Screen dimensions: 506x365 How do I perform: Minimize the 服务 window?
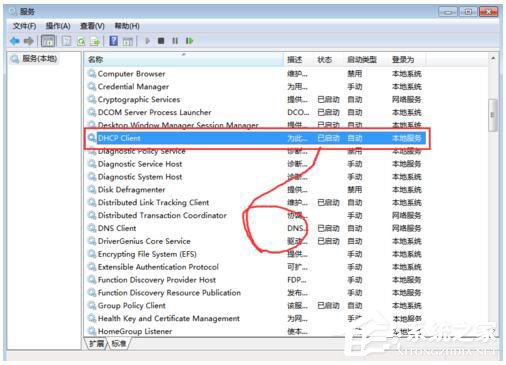(x=448, y=12)
